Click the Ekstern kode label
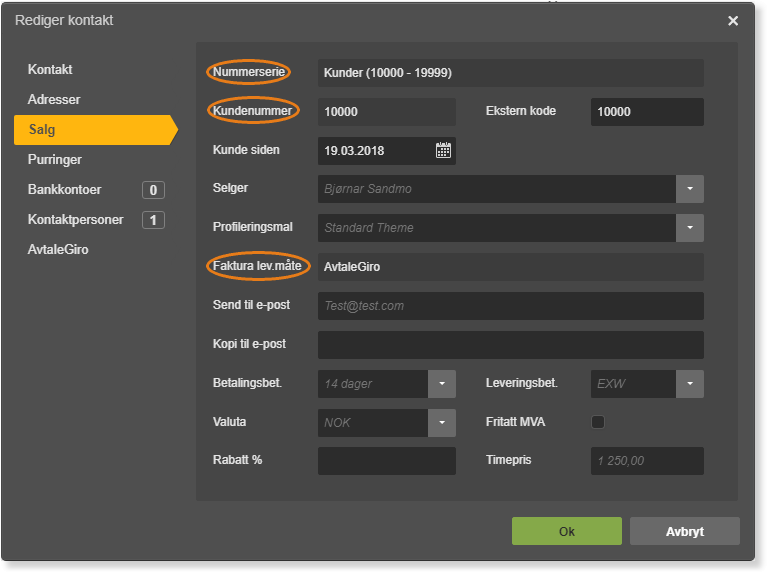 (521, 111)
